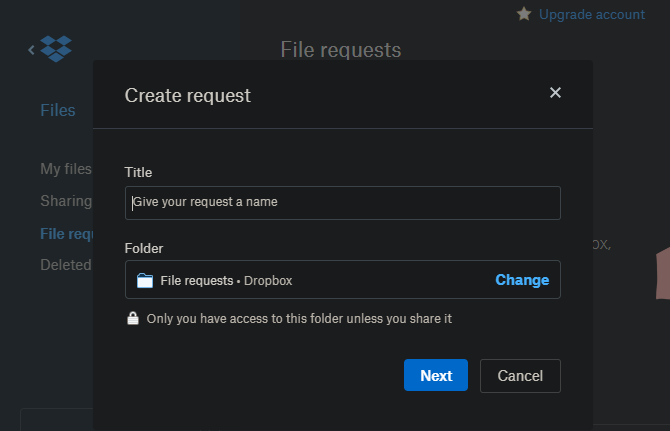Viewport: 670px width, 431px height.
Task: Close the Create request dialog
Action: pyautogui.click(x=555, y=93)
